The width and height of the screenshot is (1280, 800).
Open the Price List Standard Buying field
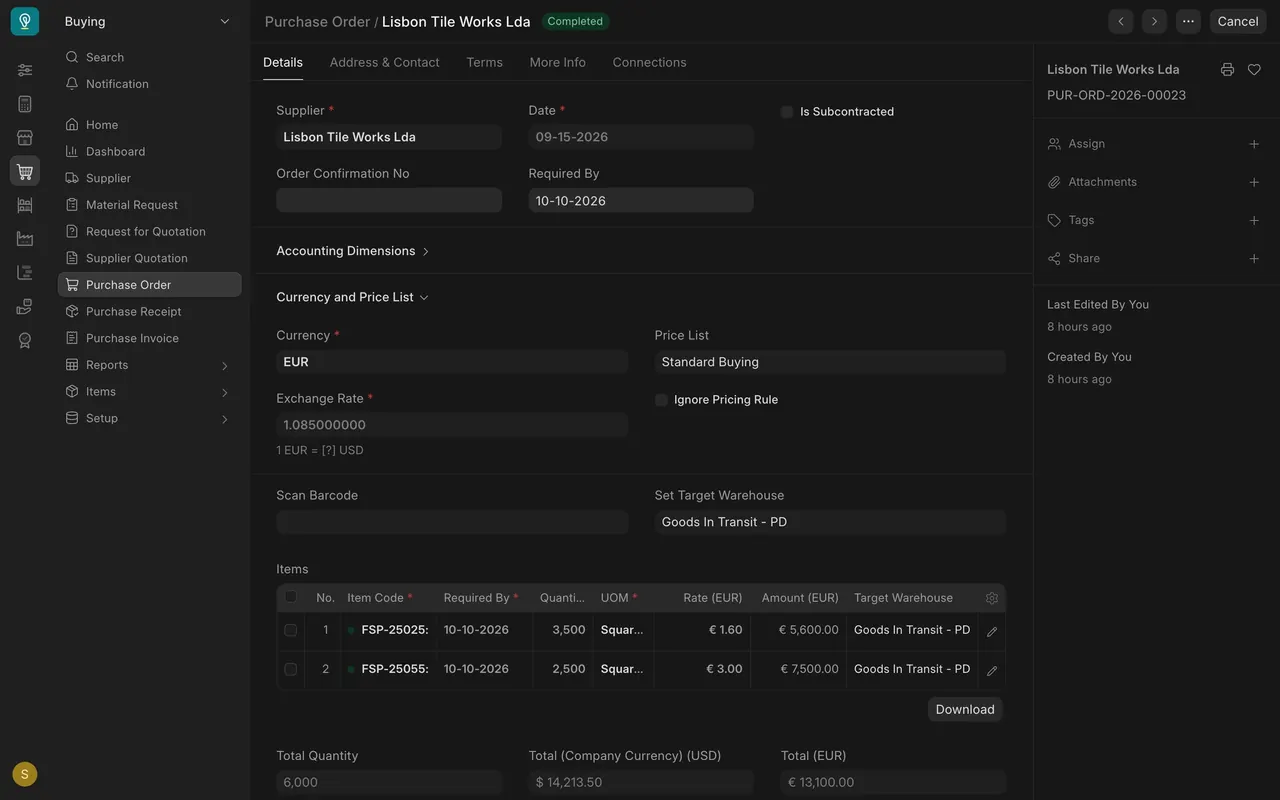pyautogui.click(x=830, y=362)
